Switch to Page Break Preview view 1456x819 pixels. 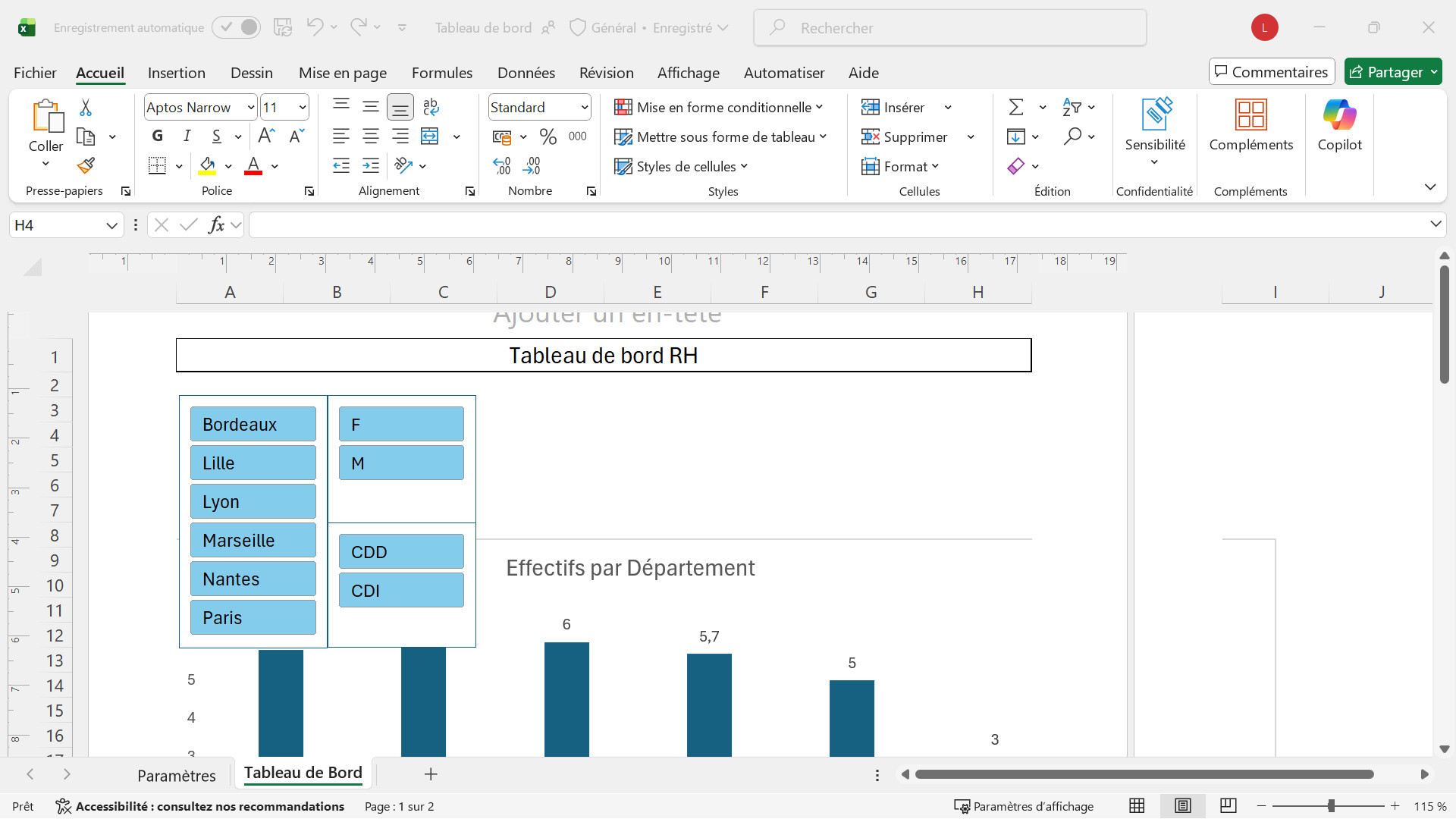click(1228, 805)
